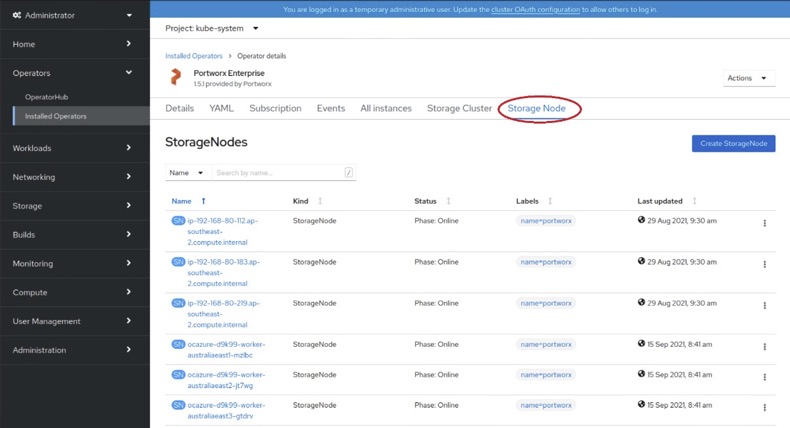
Task: Open kebab menu for australiaeast2-jt7wg node
Action: coord(764,377)
